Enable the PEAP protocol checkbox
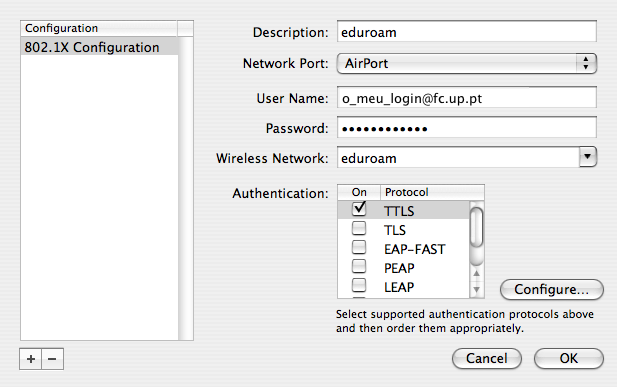 tap(359, 266)
